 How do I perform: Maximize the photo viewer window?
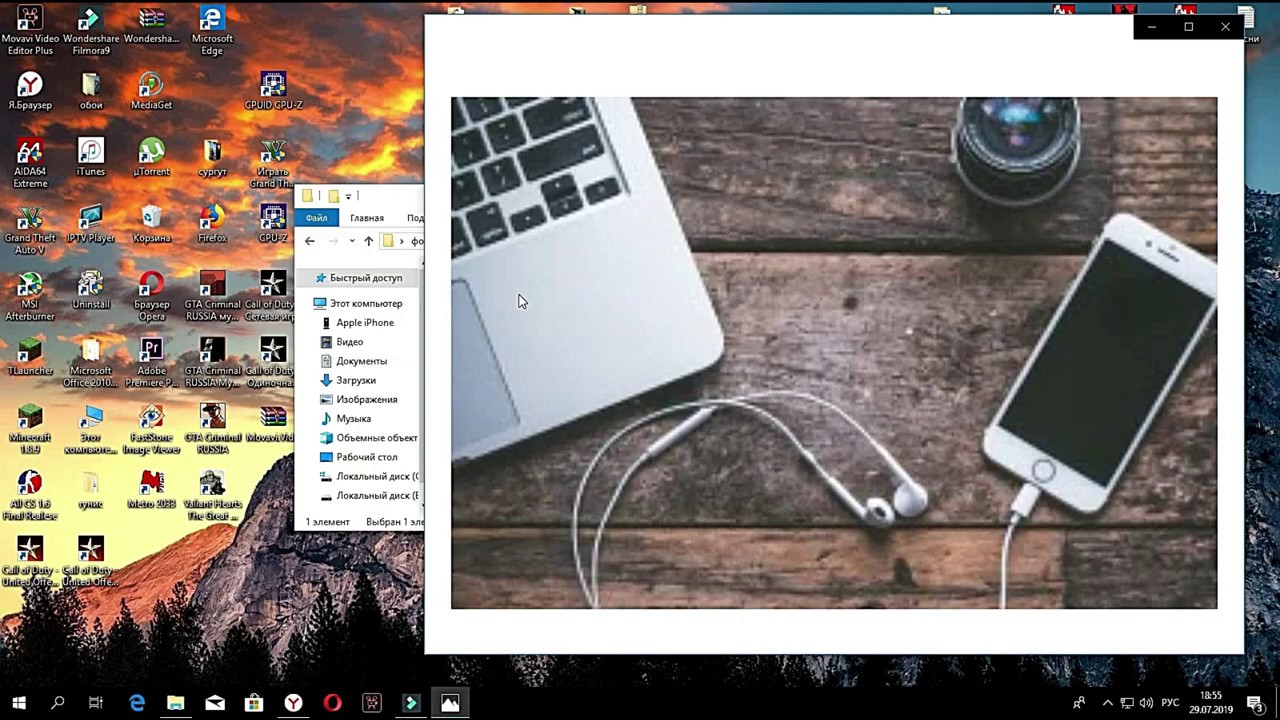point(1188,27)
